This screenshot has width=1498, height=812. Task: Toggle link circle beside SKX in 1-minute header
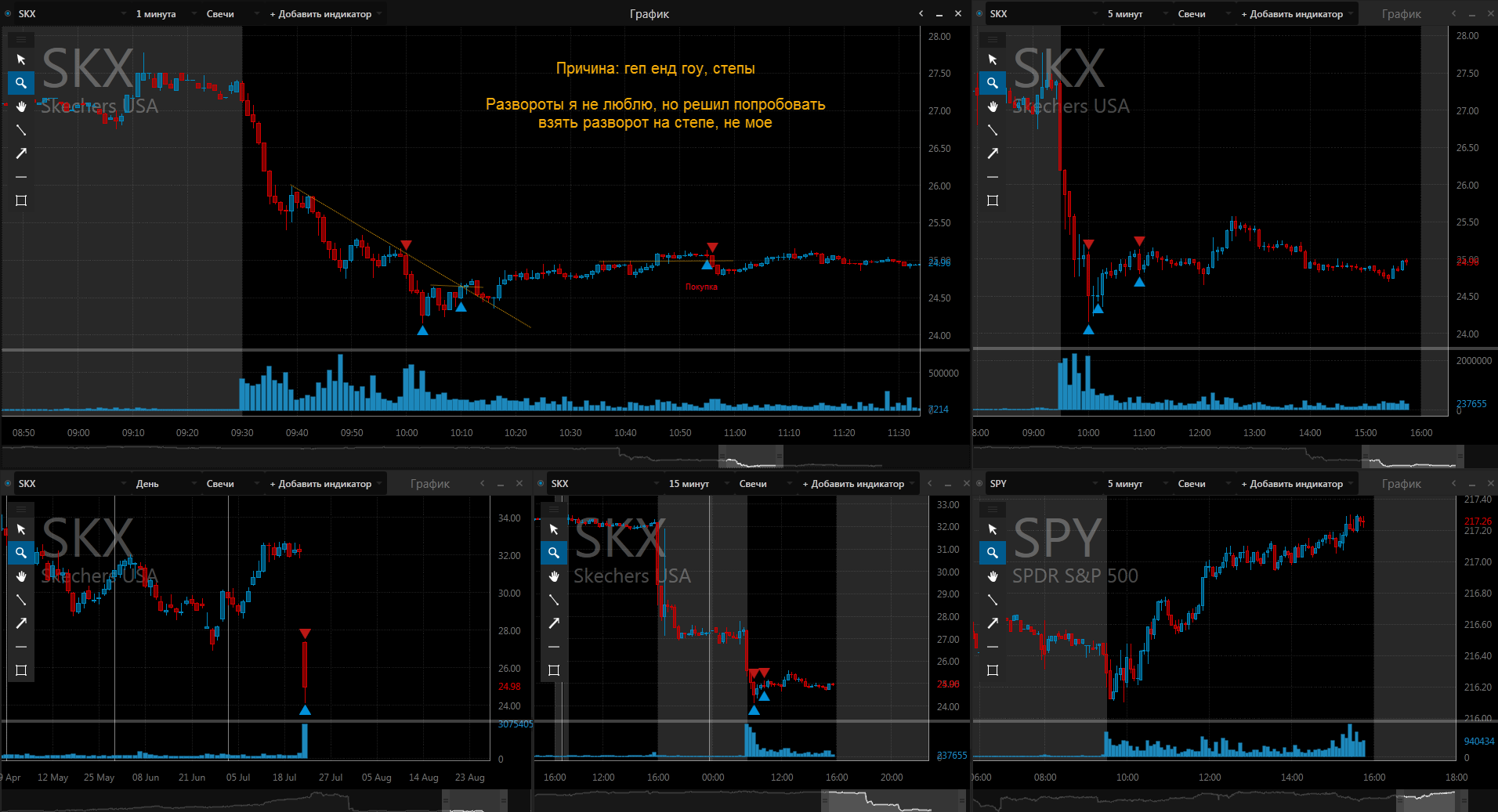point(8,14)
